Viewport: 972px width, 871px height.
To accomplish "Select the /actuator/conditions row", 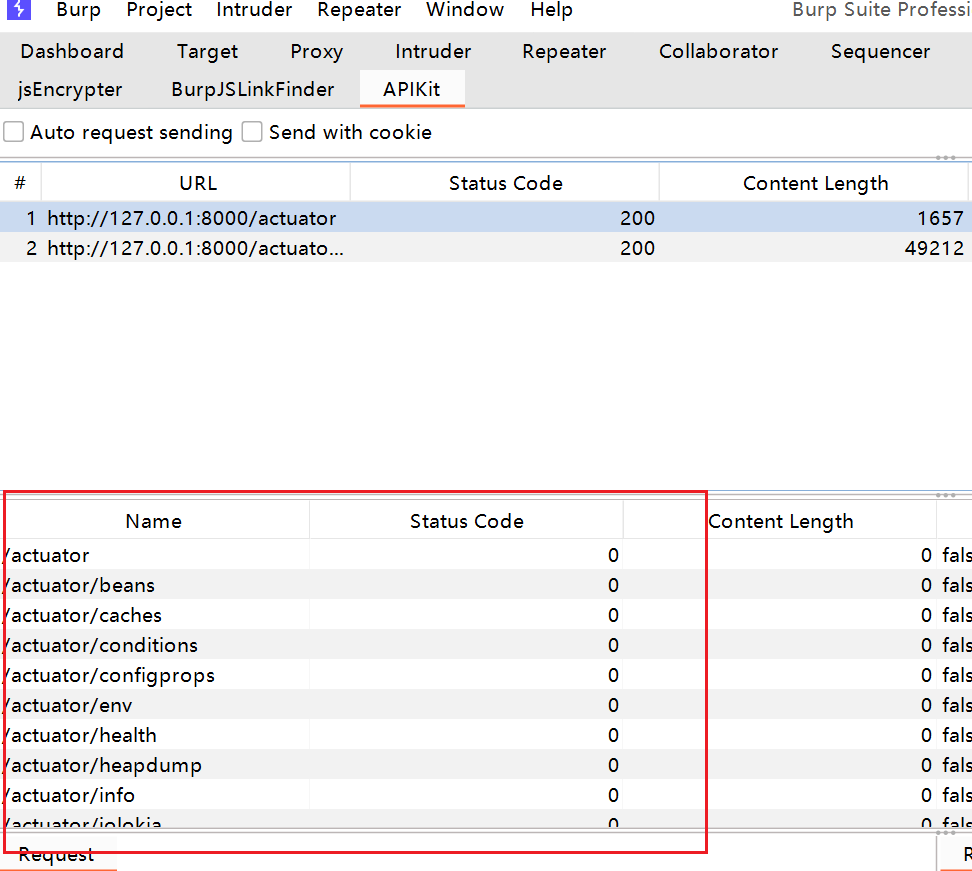I will tap(486, 645).
